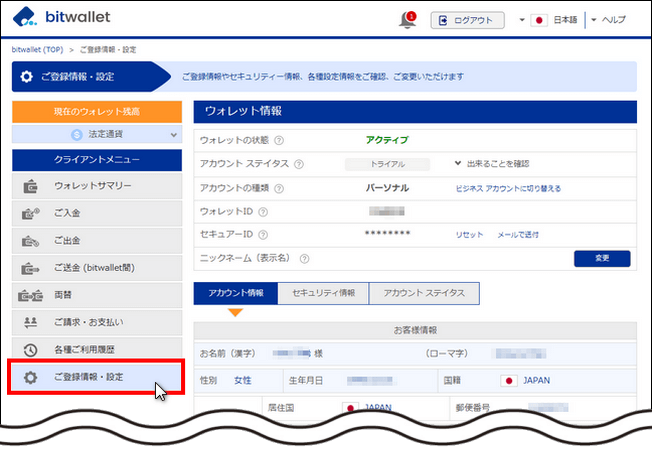Open ご送金 (bitwallet間) menu item
Viewport: 652px width, 451px height.
97,268
